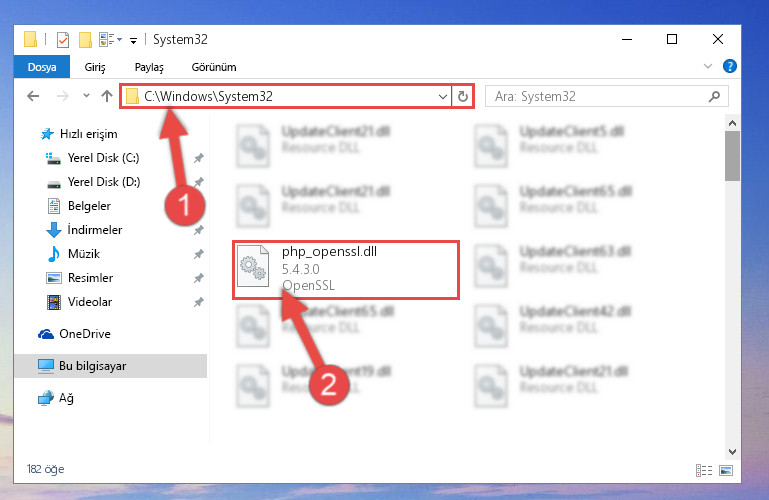
Task: Open the Customize Quick Access Toolbar dropdown
Action: coord(133,41)
